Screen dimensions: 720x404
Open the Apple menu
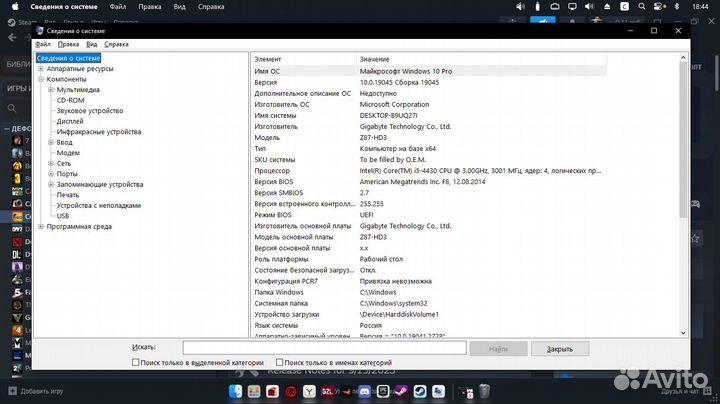pos(15,6)
